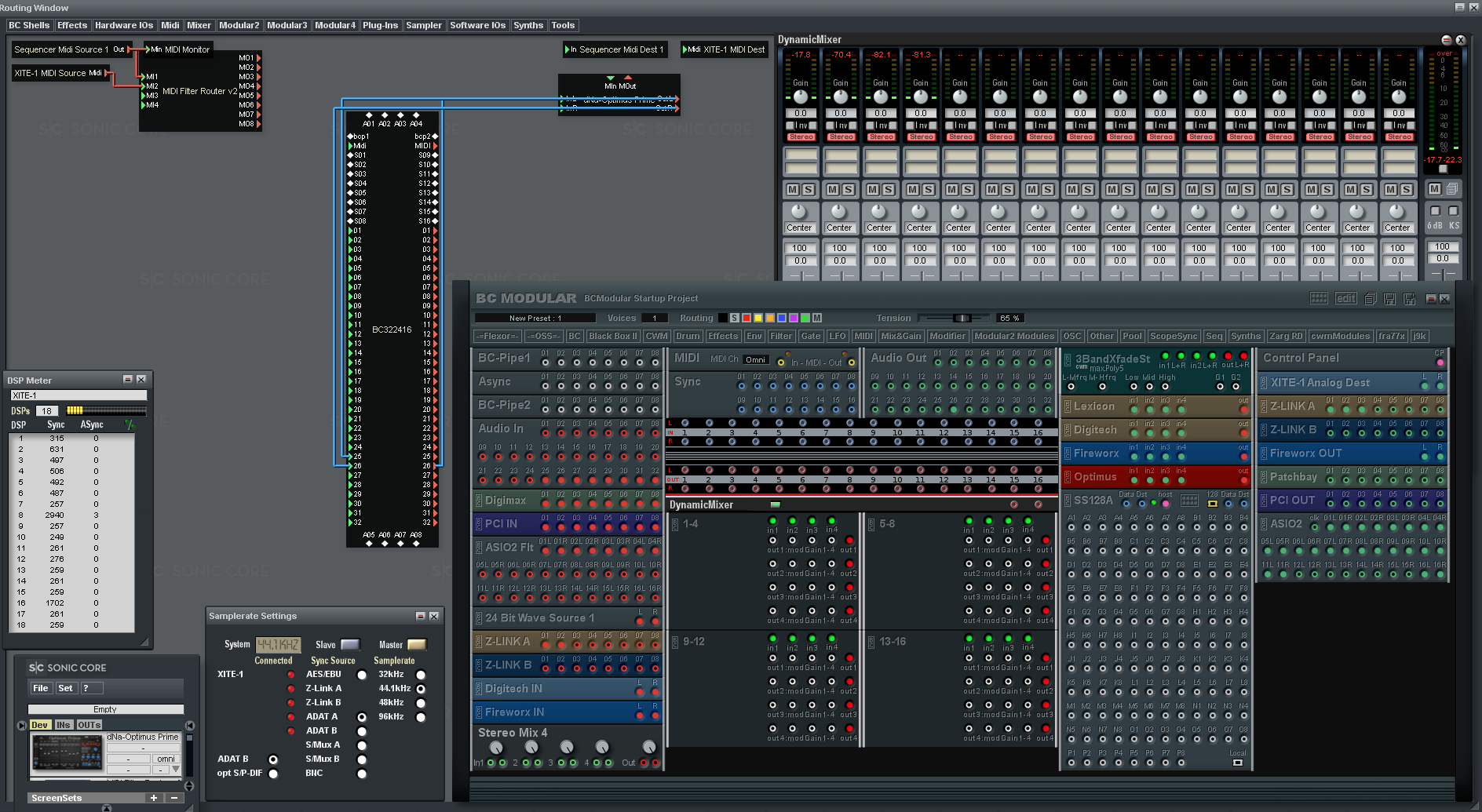Select the red routing color swatch
Viewport: 1482px width, 812px height.
[746, 318]
